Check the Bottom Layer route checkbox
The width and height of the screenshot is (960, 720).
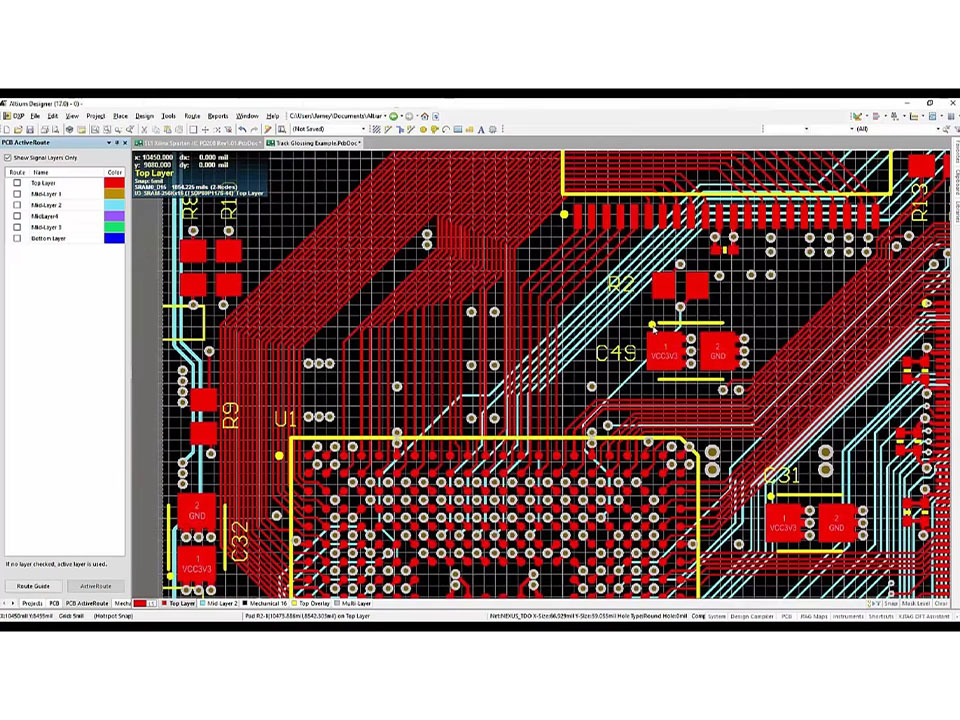point(17,238)
